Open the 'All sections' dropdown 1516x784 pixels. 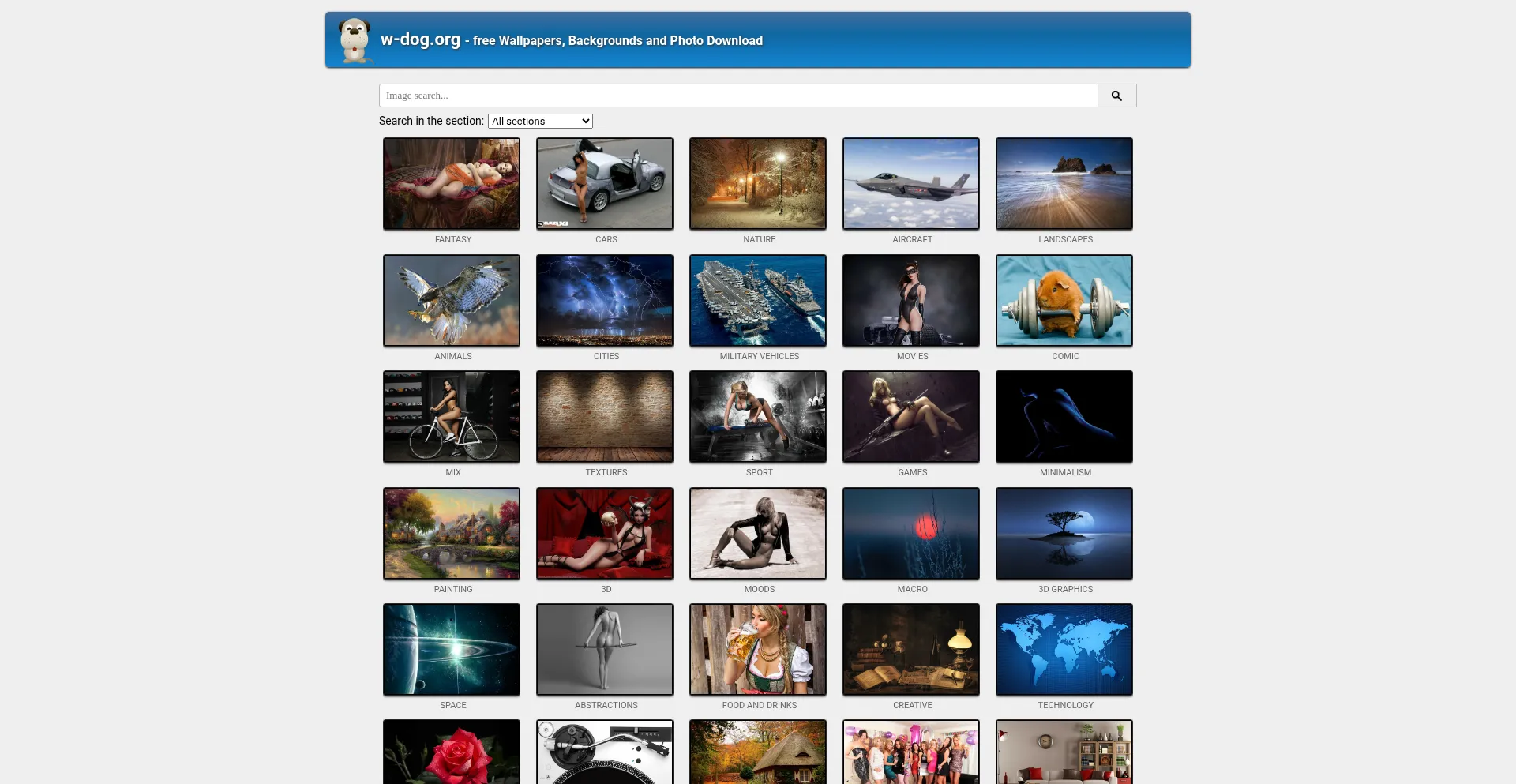[x=540, y=121]
